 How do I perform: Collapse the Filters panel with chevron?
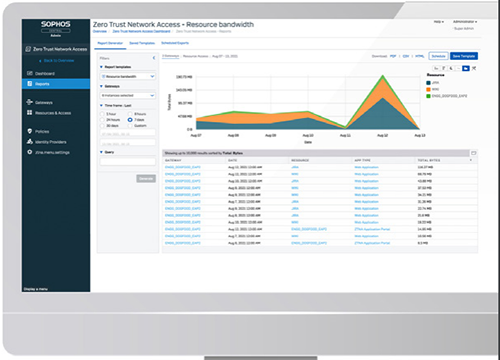tap(154, 58)
